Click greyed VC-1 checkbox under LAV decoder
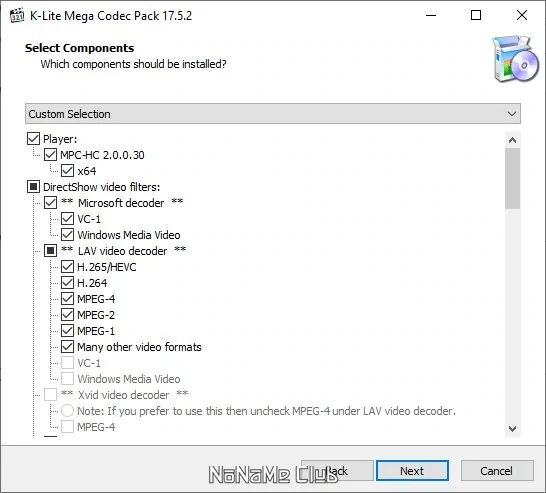The width and height of the screenshot is (546, 493). point(67,363)
